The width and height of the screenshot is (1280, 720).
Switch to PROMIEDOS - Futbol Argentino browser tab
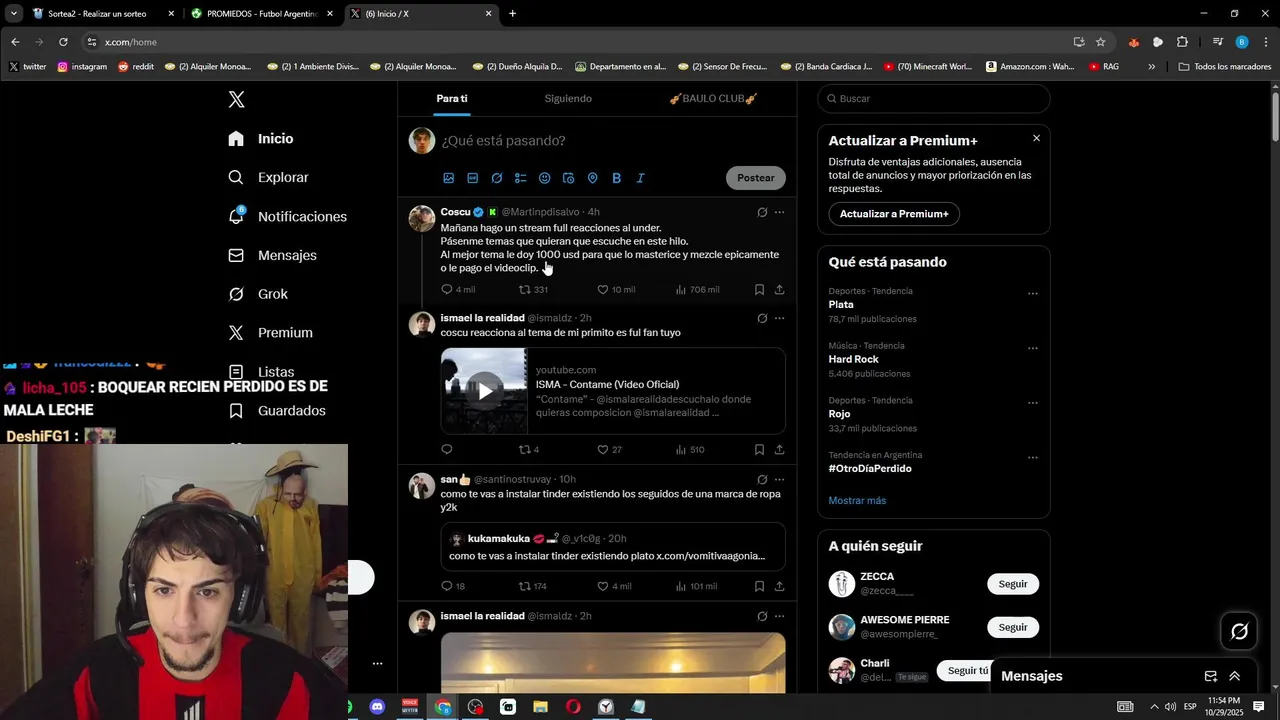(262, 14)
